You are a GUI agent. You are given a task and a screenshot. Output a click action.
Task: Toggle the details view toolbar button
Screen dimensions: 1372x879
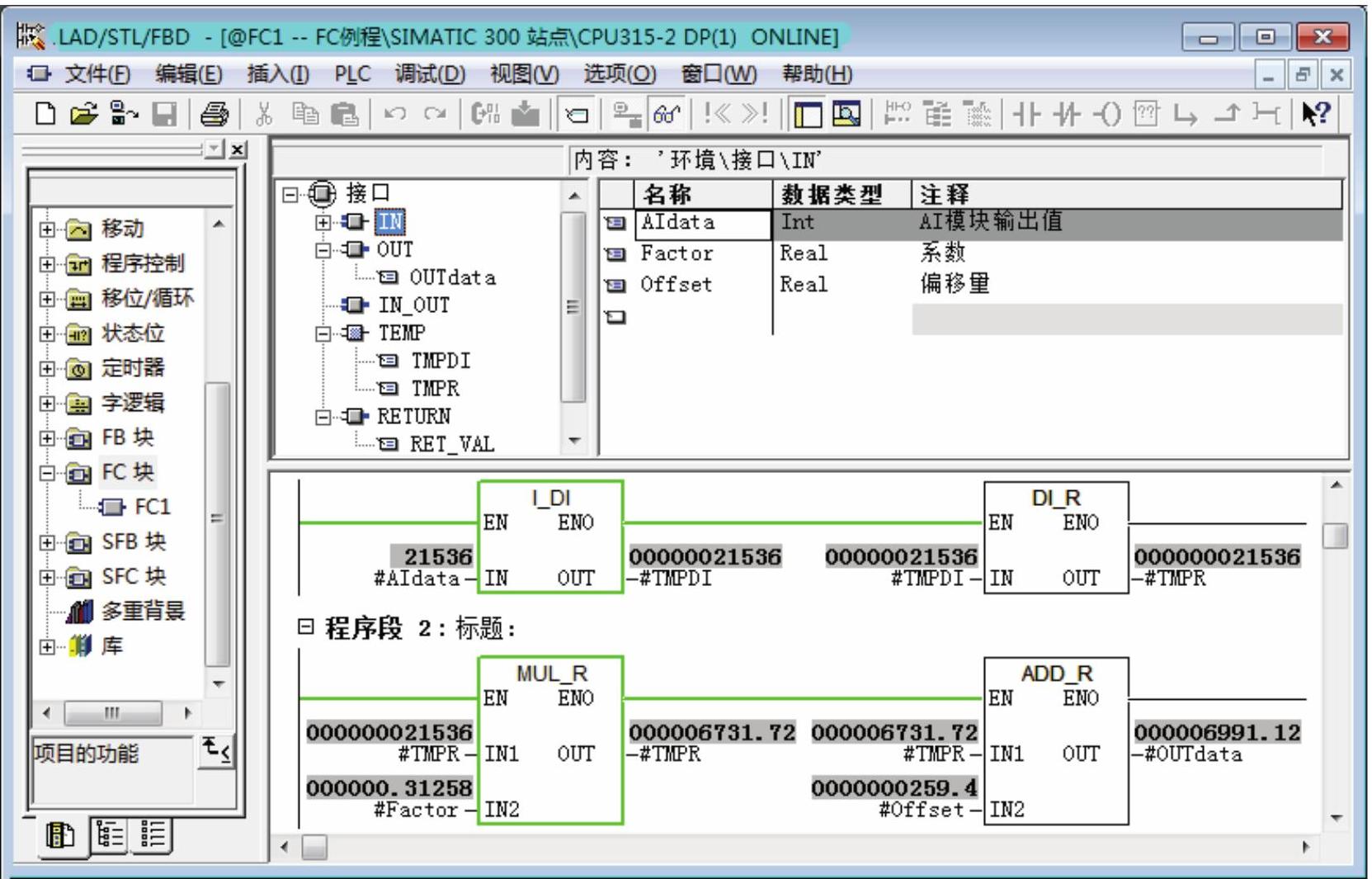pyautogui.click(x=846, y=115)
